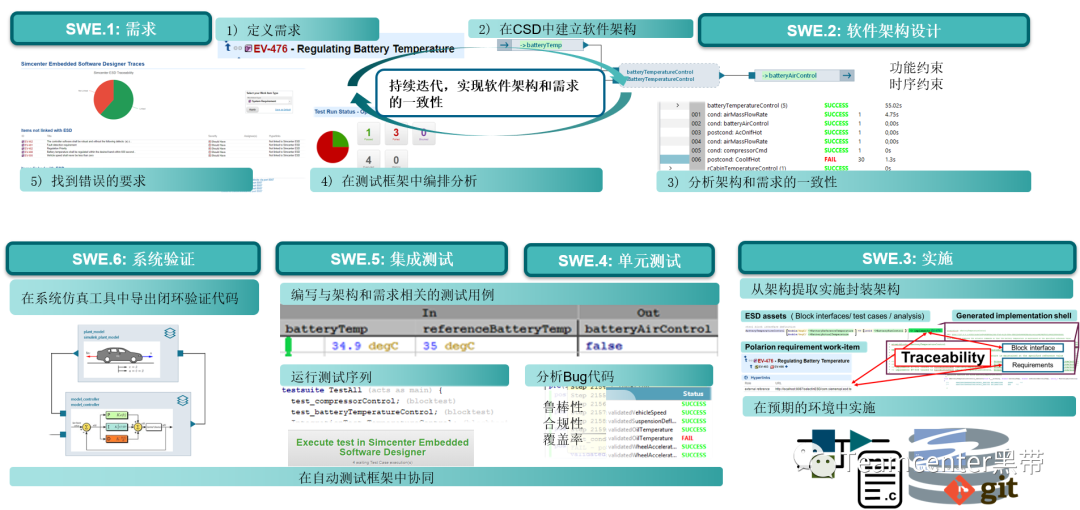
Task: Click the SWE.3 banner
Action: tap(906, 258)
